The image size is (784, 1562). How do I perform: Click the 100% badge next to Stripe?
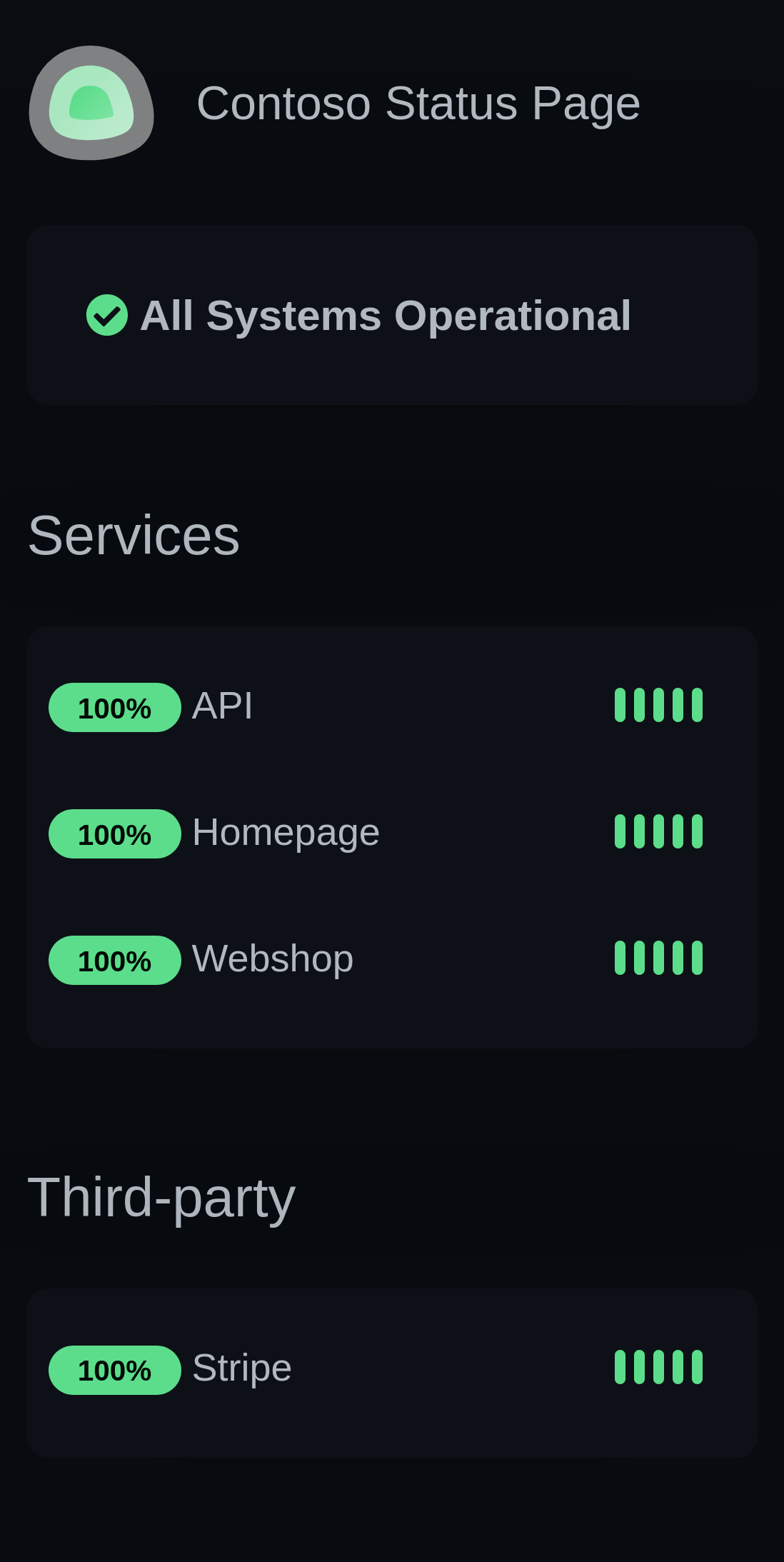114,1368
